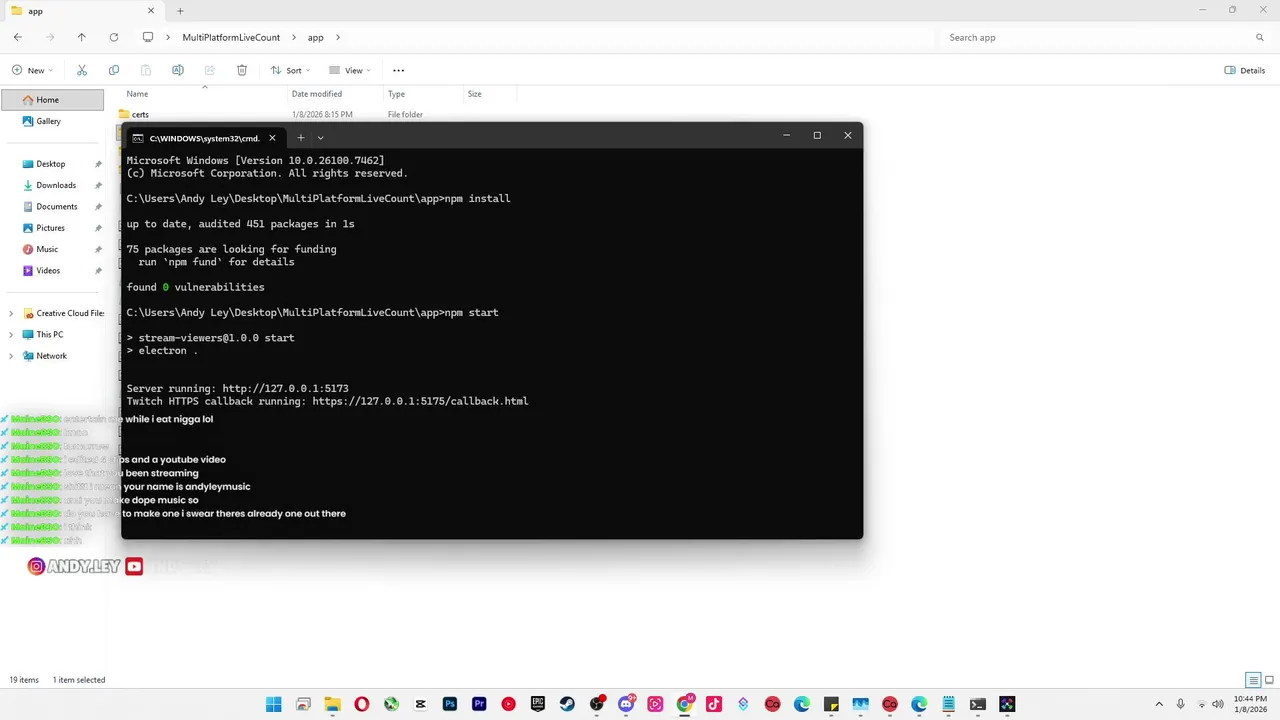This screenshot has height=720, width=1280.
Task: Click the Copy icon in Explorer toolbar
Action: pyautogui.click(x=114, y=70)
